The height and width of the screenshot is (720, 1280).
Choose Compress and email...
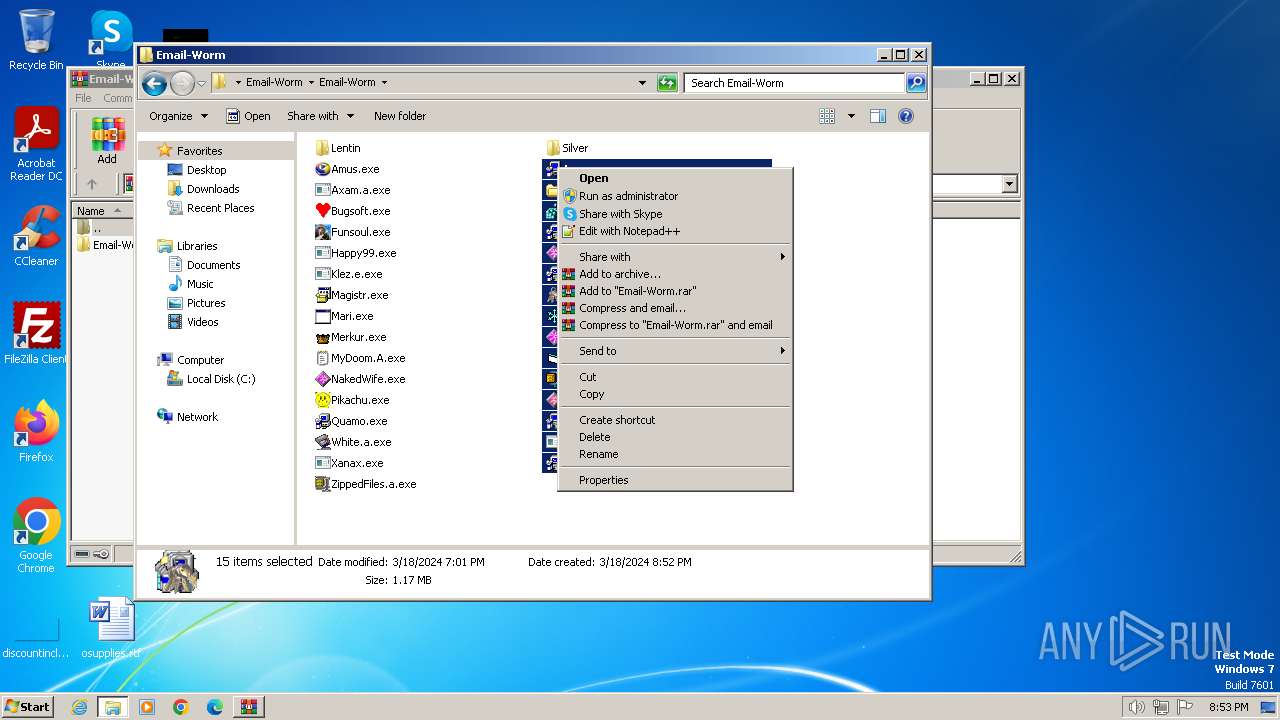pyautogui.click(x=675, y=307)
